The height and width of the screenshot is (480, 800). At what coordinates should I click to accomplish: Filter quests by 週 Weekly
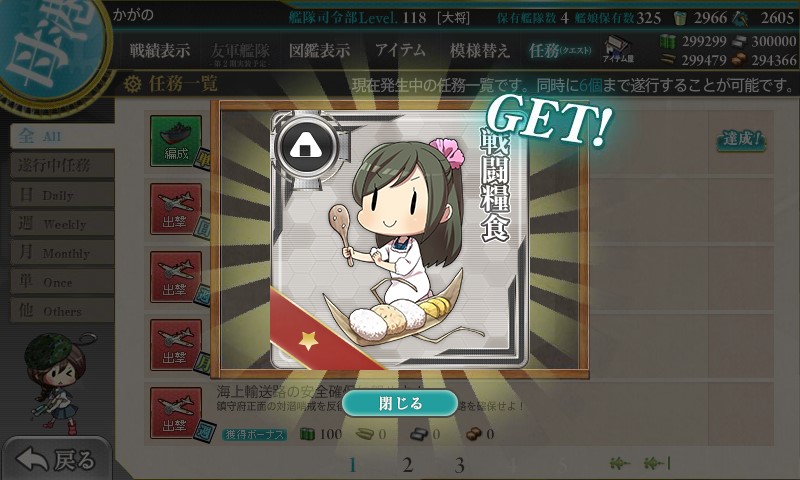[x=61, y=224]
